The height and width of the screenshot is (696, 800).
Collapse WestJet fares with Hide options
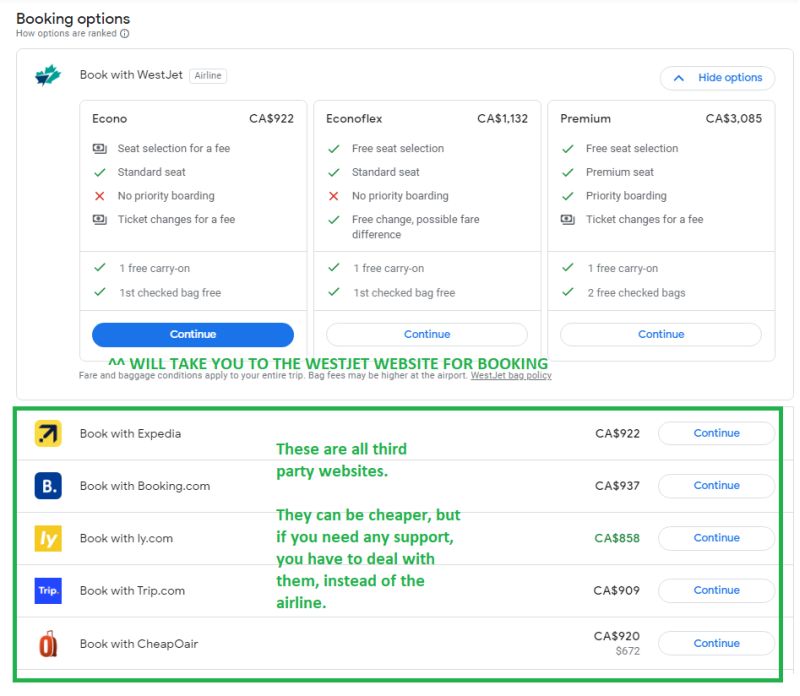point(717,78)
